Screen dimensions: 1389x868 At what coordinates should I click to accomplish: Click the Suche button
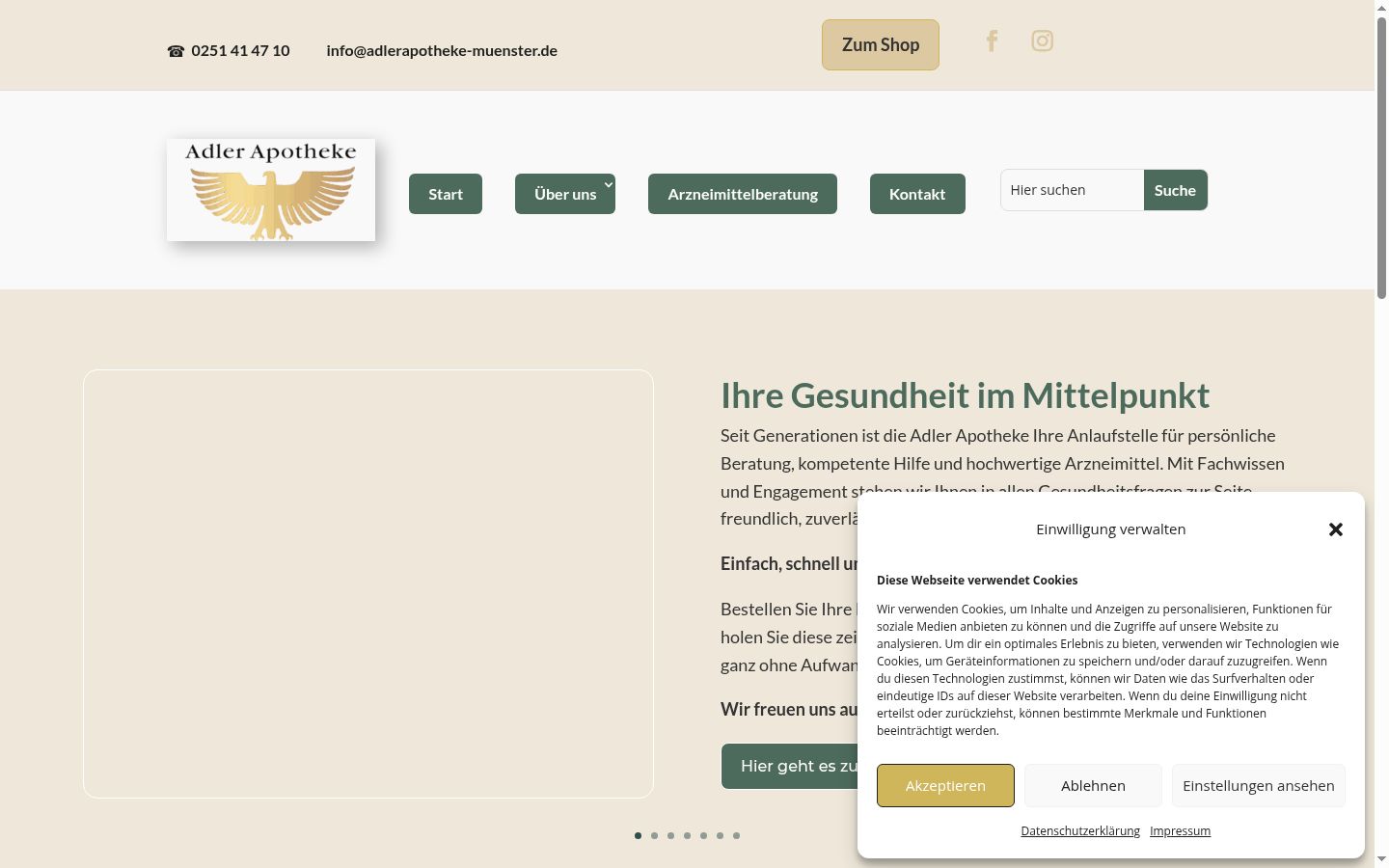(1175, 190)
